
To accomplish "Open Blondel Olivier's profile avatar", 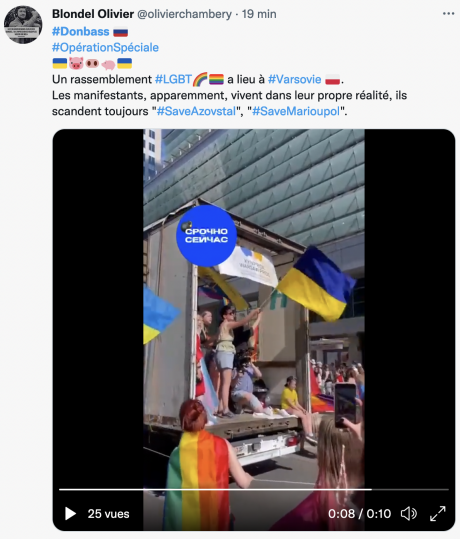I will pyautogui.click(x=23, y=25).
